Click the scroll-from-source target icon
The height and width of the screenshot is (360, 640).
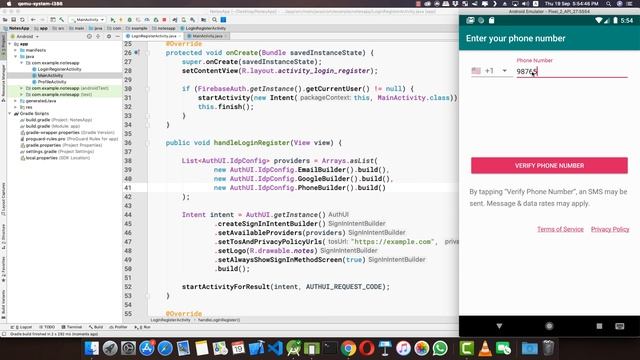tap(89, 36)
